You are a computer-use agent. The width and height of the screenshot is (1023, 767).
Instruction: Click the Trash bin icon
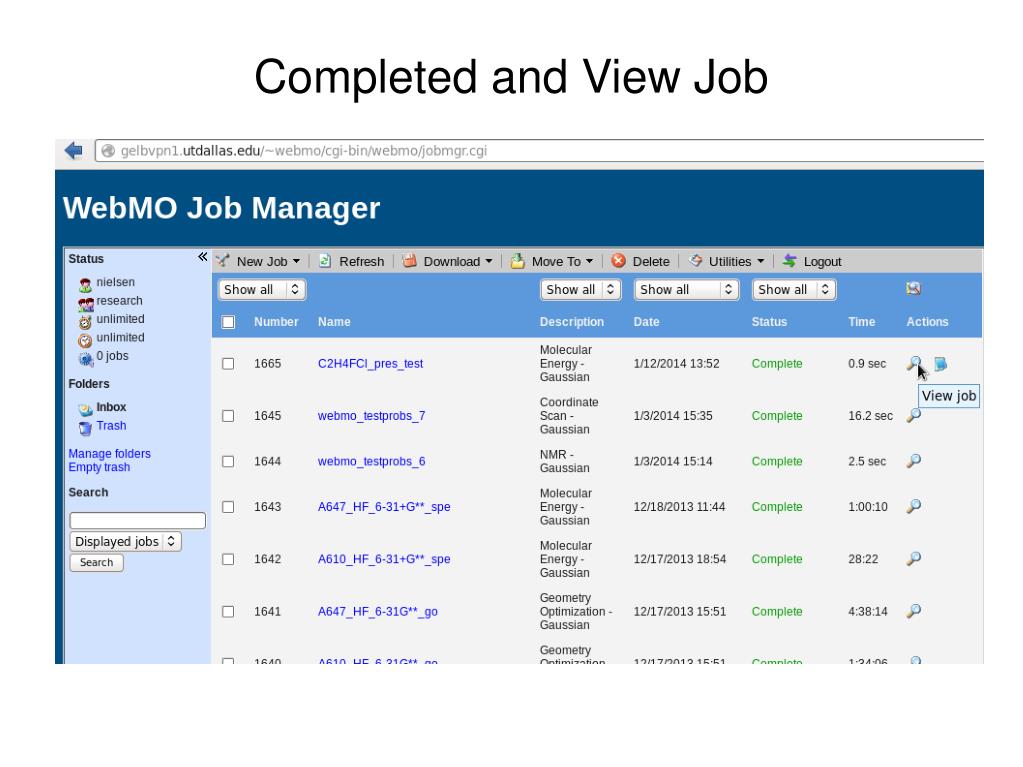pos(85,428)
